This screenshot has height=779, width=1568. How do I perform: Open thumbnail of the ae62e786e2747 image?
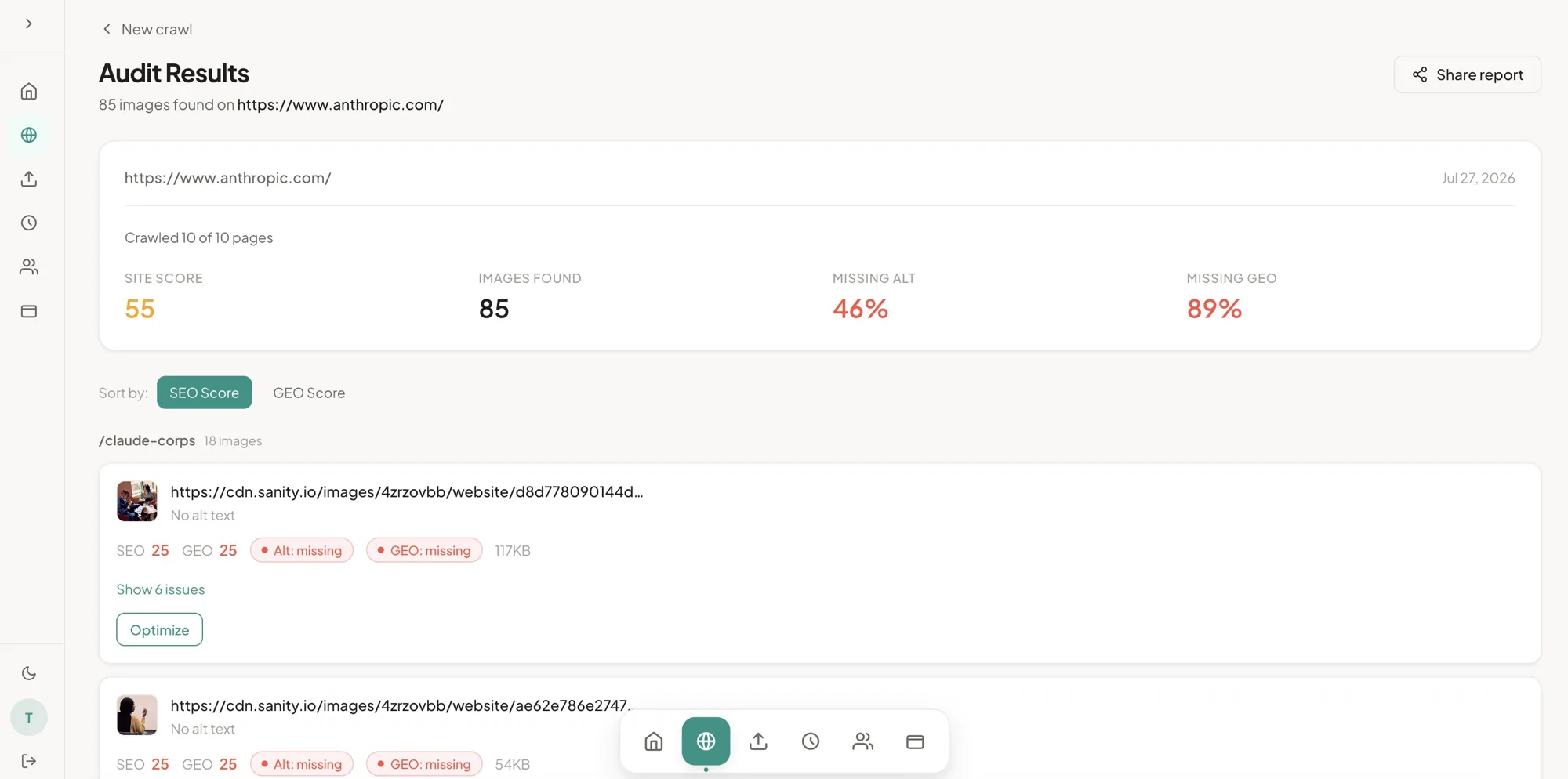pos(137,715)
